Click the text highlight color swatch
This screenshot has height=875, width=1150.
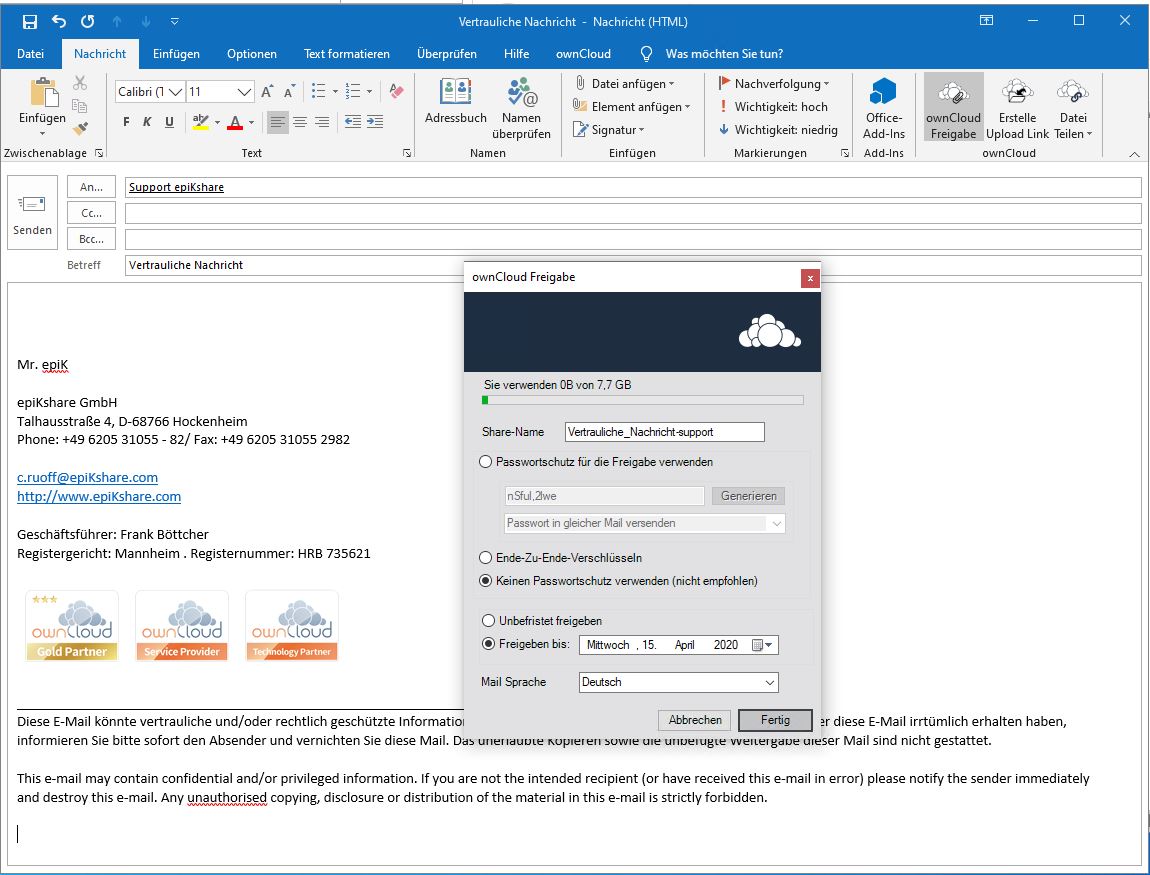[200, 122]
